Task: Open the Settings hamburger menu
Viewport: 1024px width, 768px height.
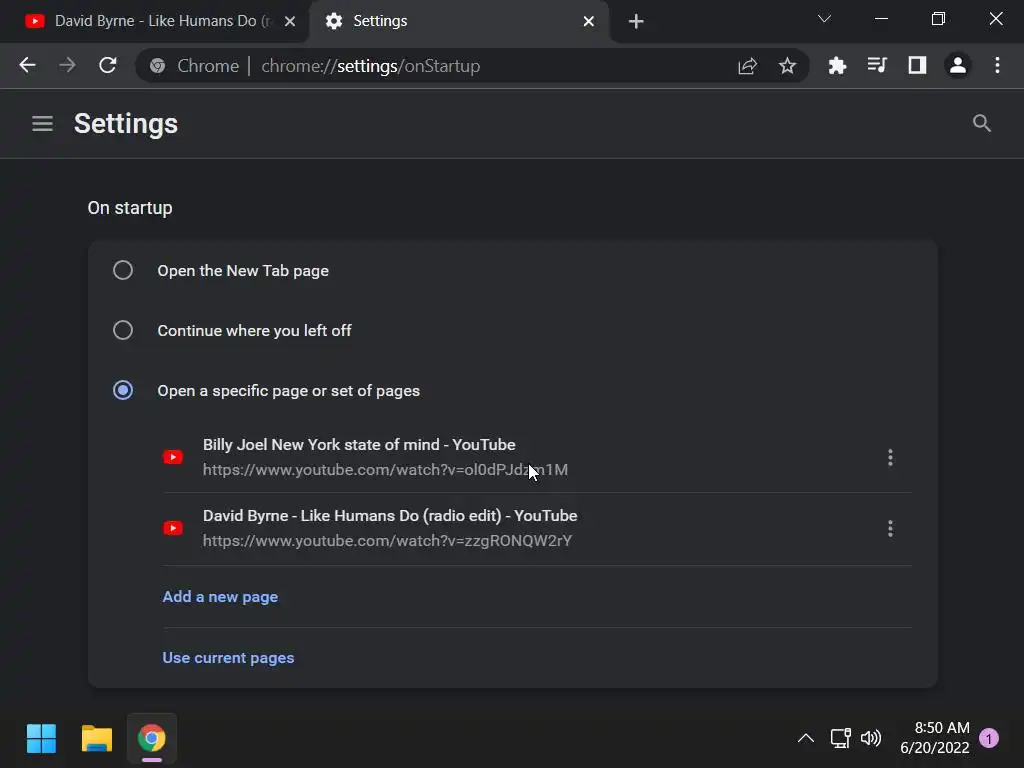Action: [42, 123]
